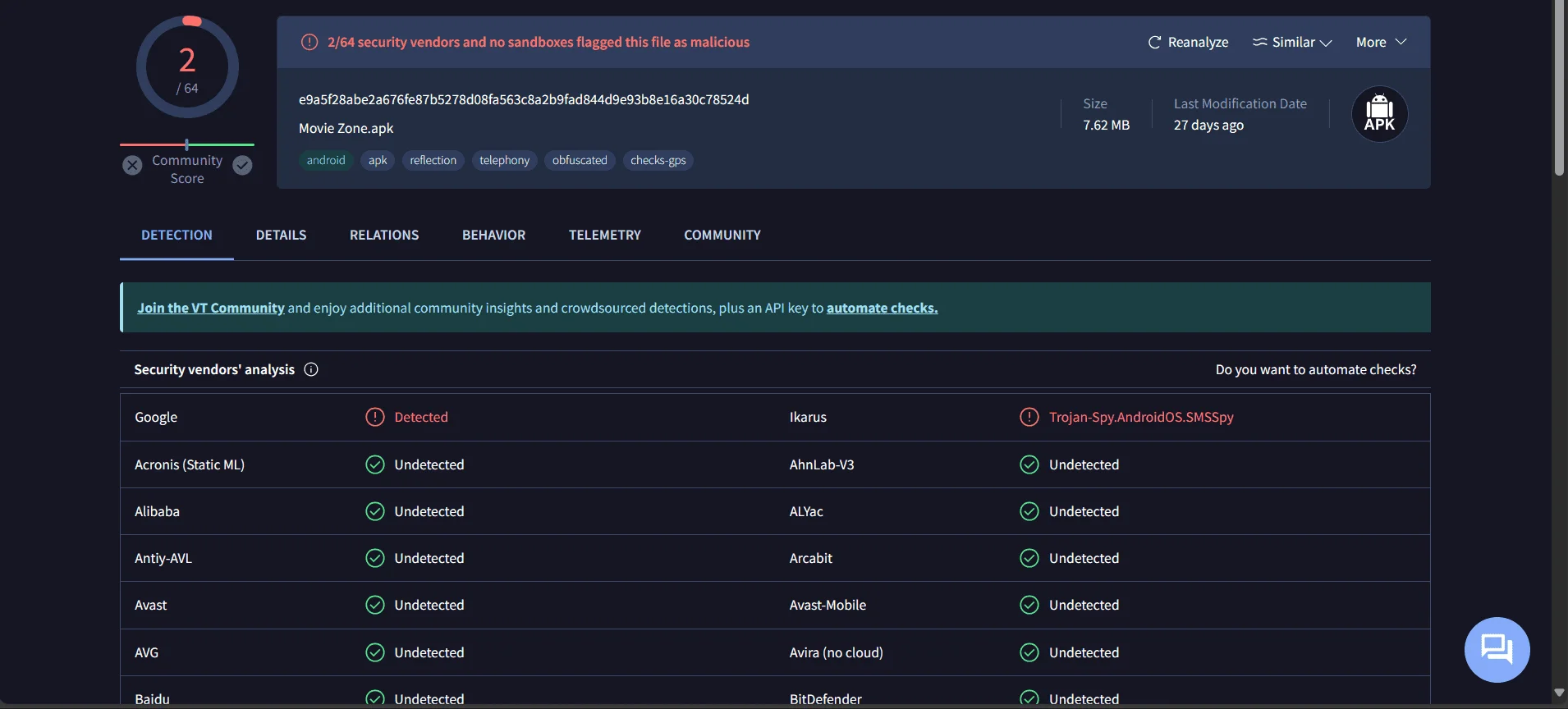This screenshot has height=709, width=1568.
Task: Click the apk tag
Action: (378, 160)
